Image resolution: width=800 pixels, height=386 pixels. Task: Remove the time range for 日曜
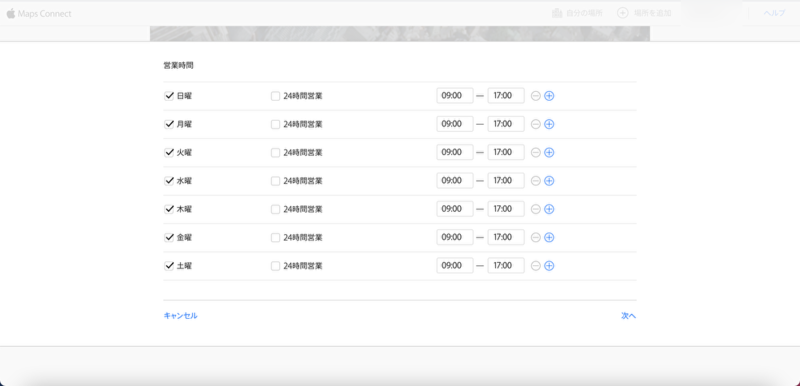pos(536,96)
